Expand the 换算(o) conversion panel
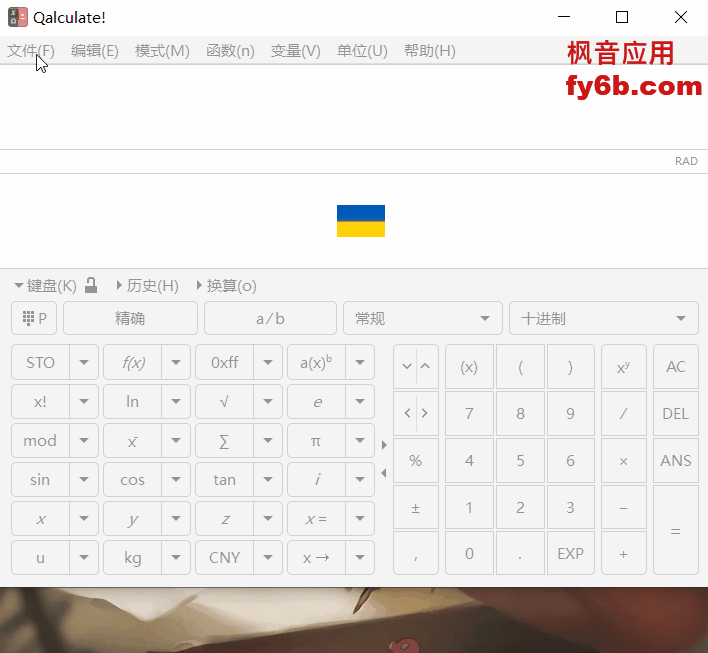Image resolution: width=708 pixels, height=653 pixels. tap(227, 285)
